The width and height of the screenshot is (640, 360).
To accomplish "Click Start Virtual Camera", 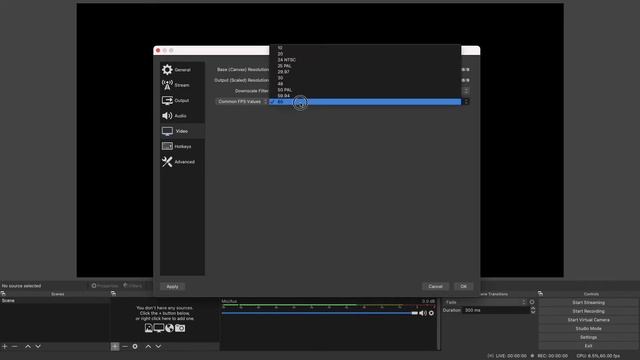I will click(588, 320).
